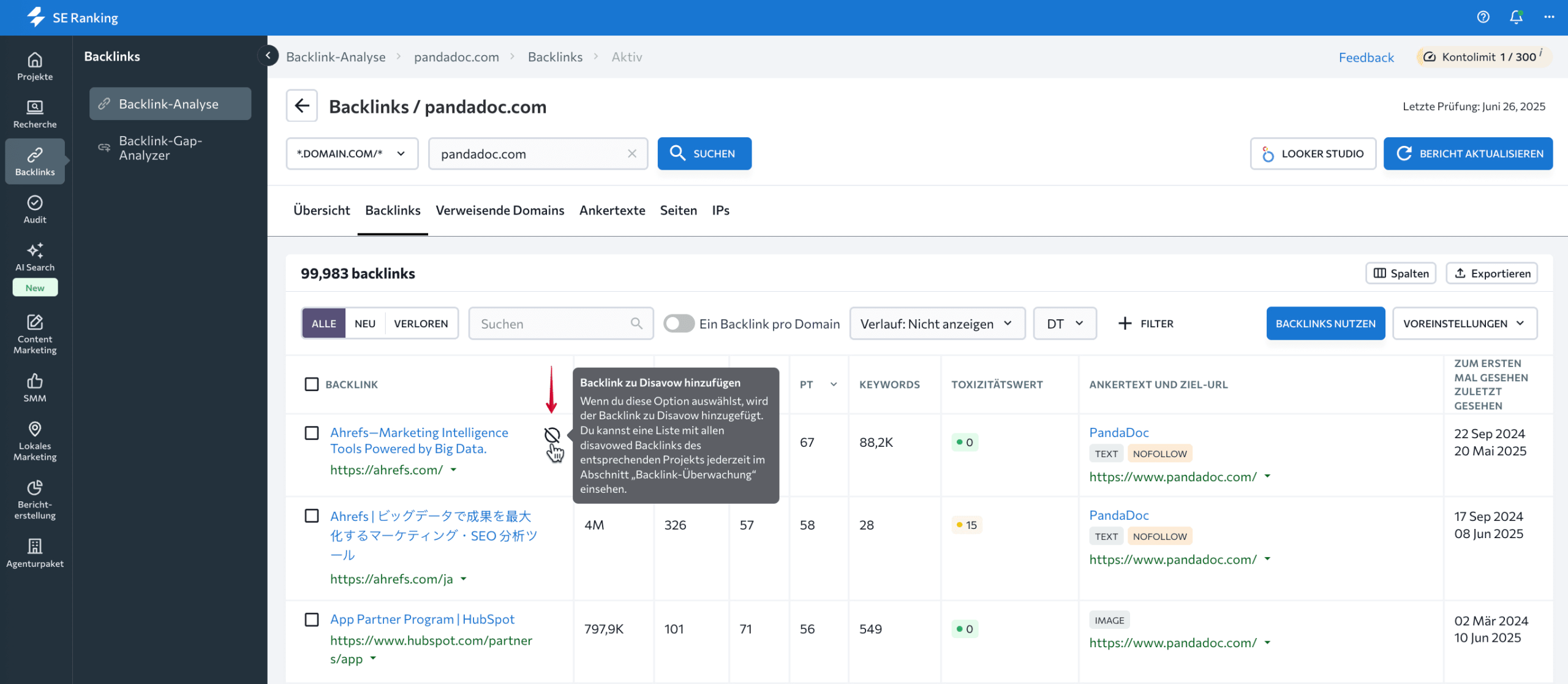Select the ALLE filter segment
Viewport: 1568px width, 684px height.
[x=324, y=324]
